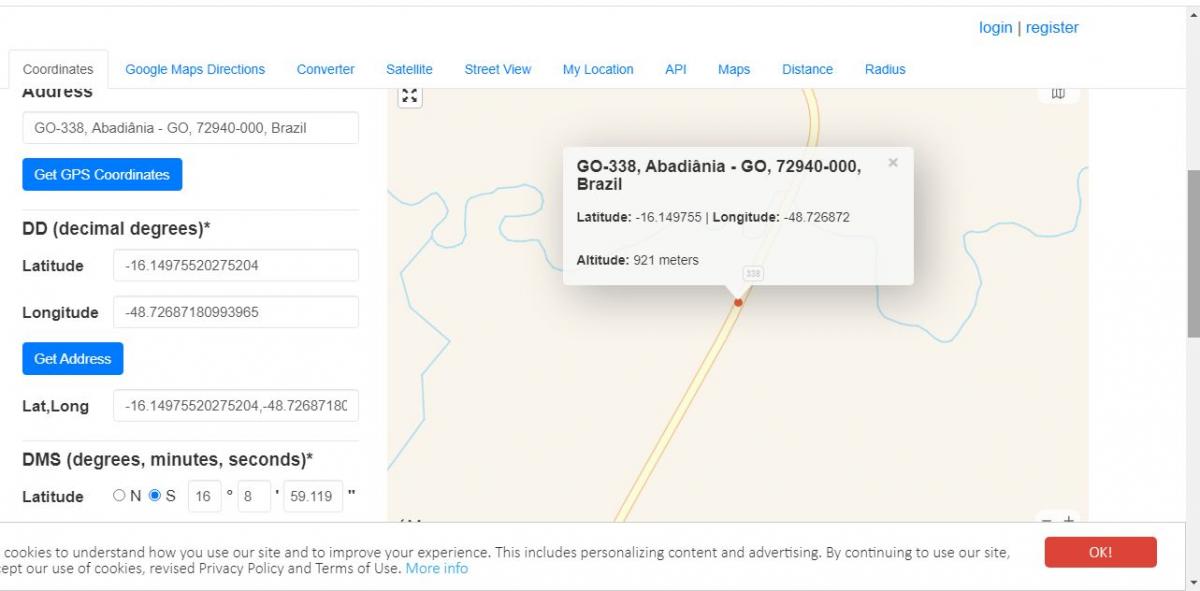Click the red location marker on map

point(738,302)
